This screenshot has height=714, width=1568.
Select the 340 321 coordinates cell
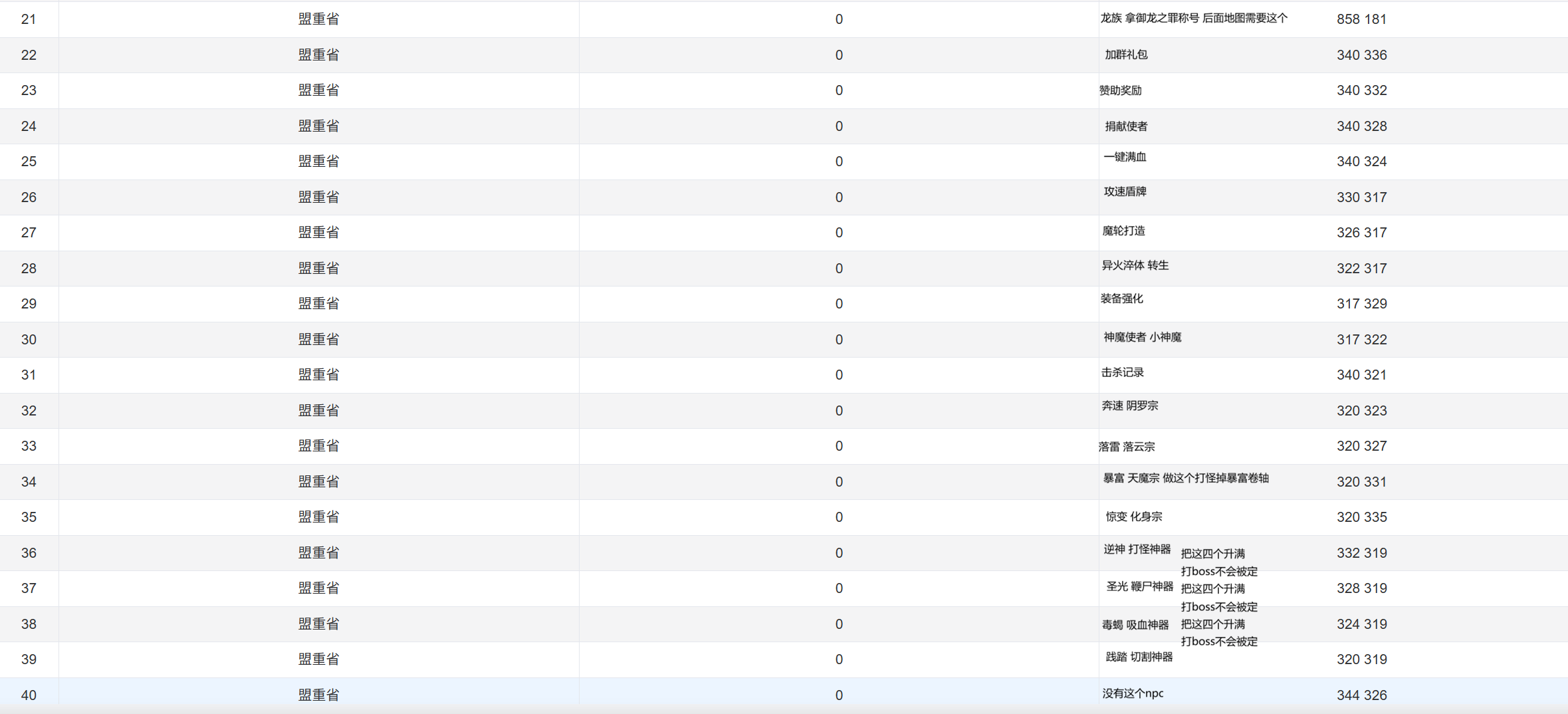tap(1361, 375)
